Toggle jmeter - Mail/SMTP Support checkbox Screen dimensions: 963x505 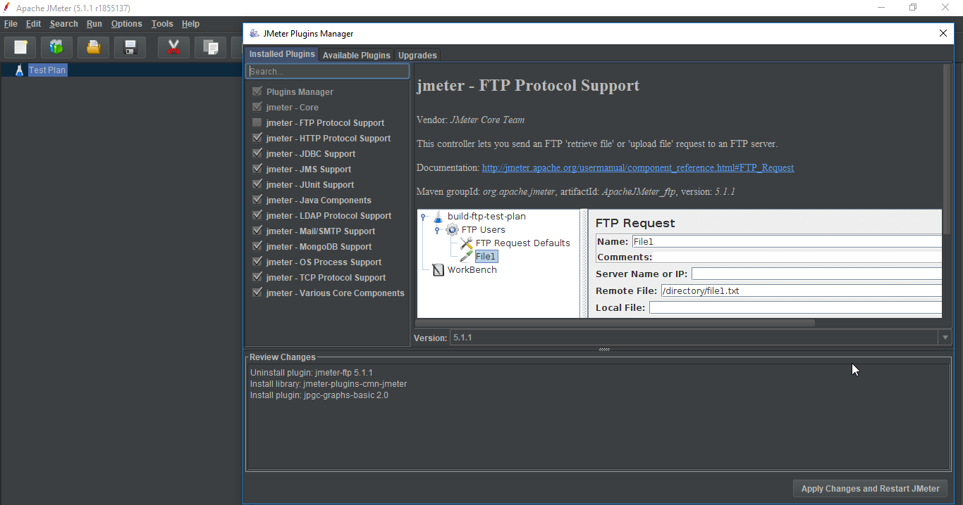click(257, 230)
